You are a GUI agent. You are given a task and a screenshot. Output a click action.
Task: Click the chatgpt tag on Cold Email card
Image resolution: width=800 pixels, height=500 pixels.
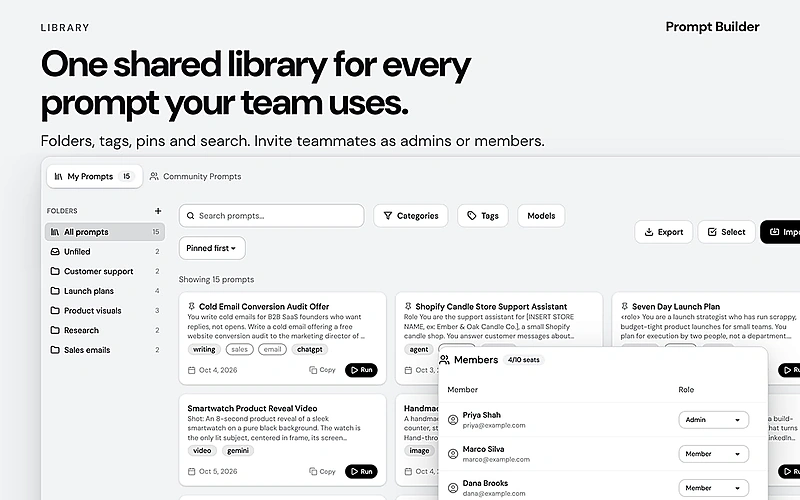(310, 349)
